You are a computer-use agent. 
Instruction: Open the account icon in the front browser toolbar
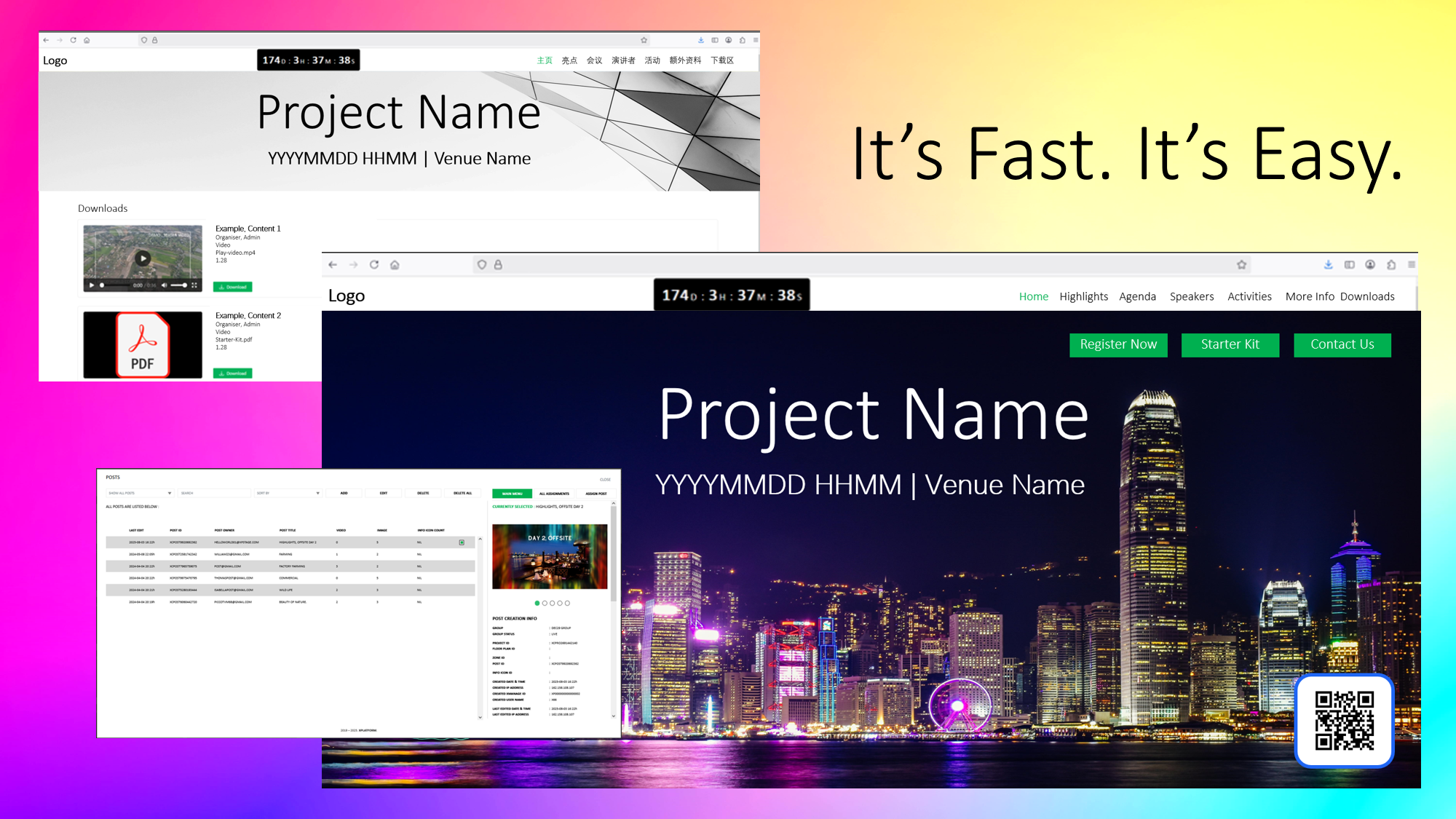(1370, 265)
